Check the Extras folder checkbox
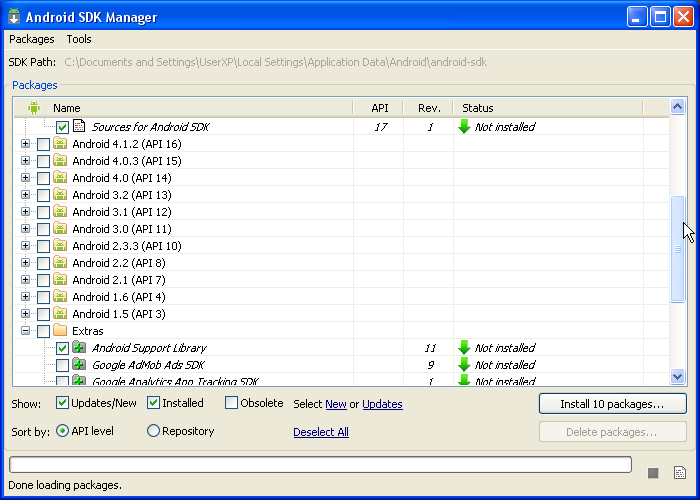 click(x=43, y=331)
